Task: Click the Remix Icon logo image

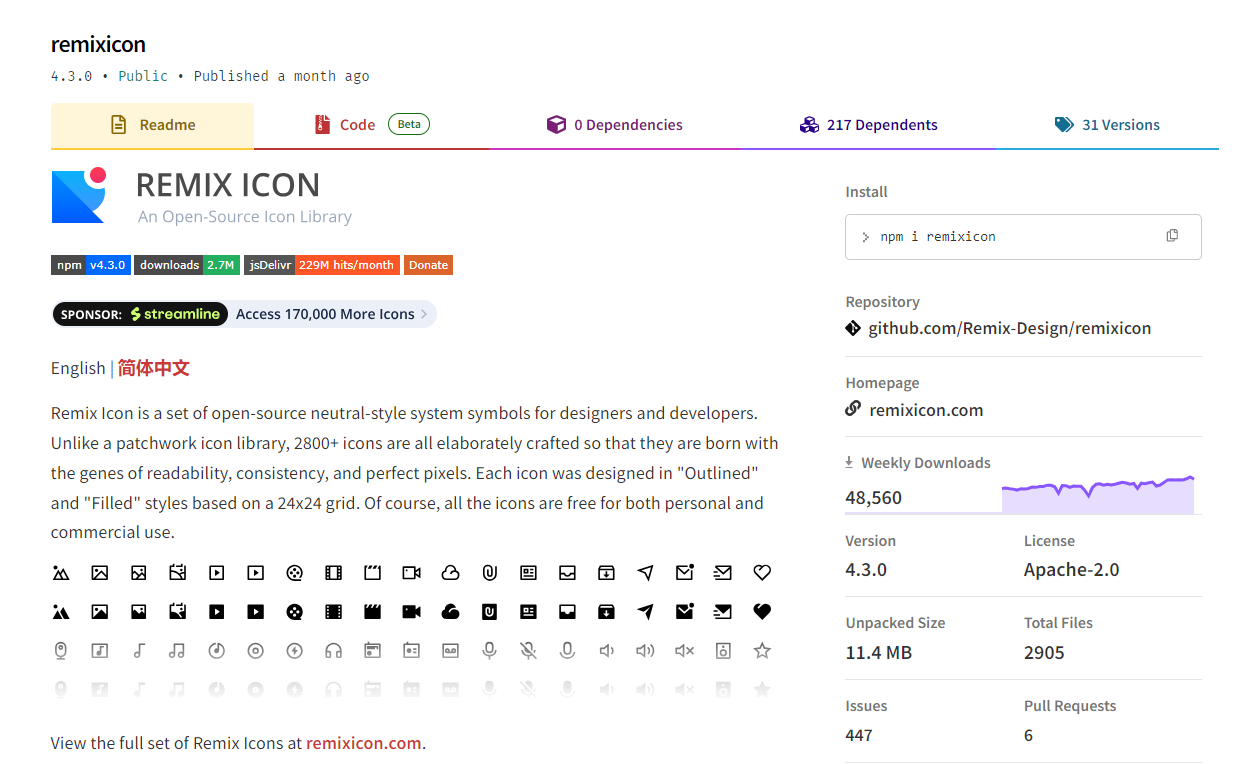Action: (80, 196)
